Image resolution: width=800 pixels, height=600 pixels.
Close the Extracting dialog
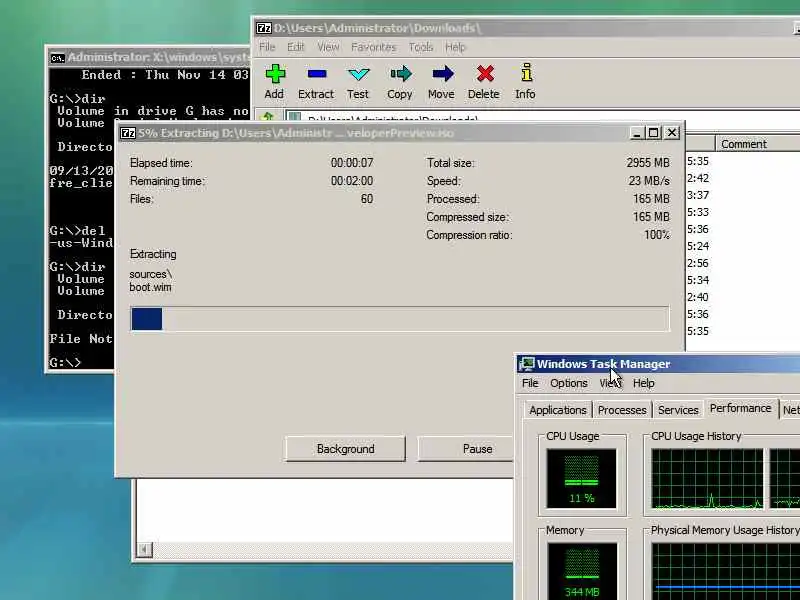click(x=672, y=133)
